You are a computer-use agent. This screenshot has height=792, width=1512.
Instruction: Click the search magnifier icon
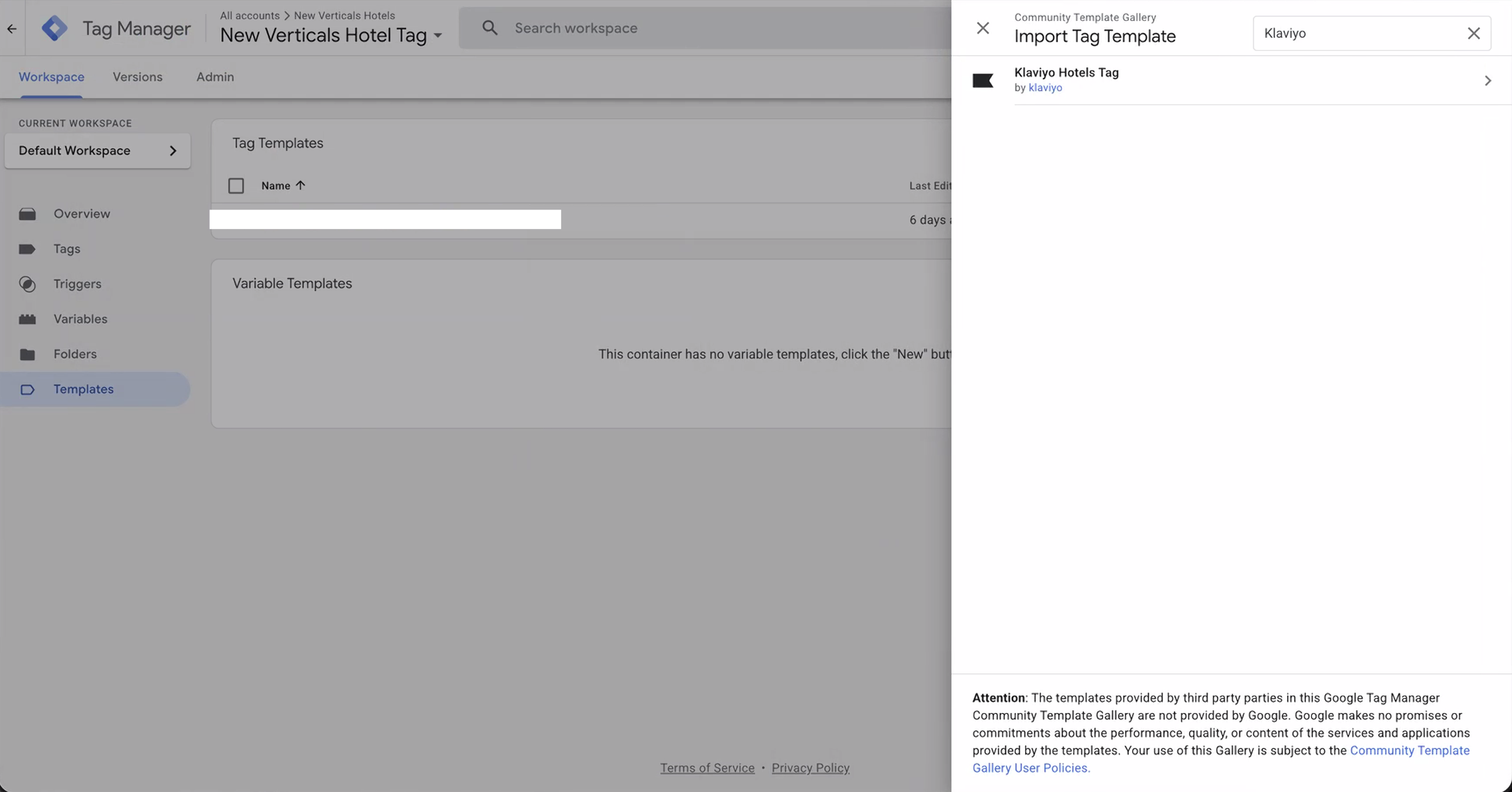tap(490, 27)
